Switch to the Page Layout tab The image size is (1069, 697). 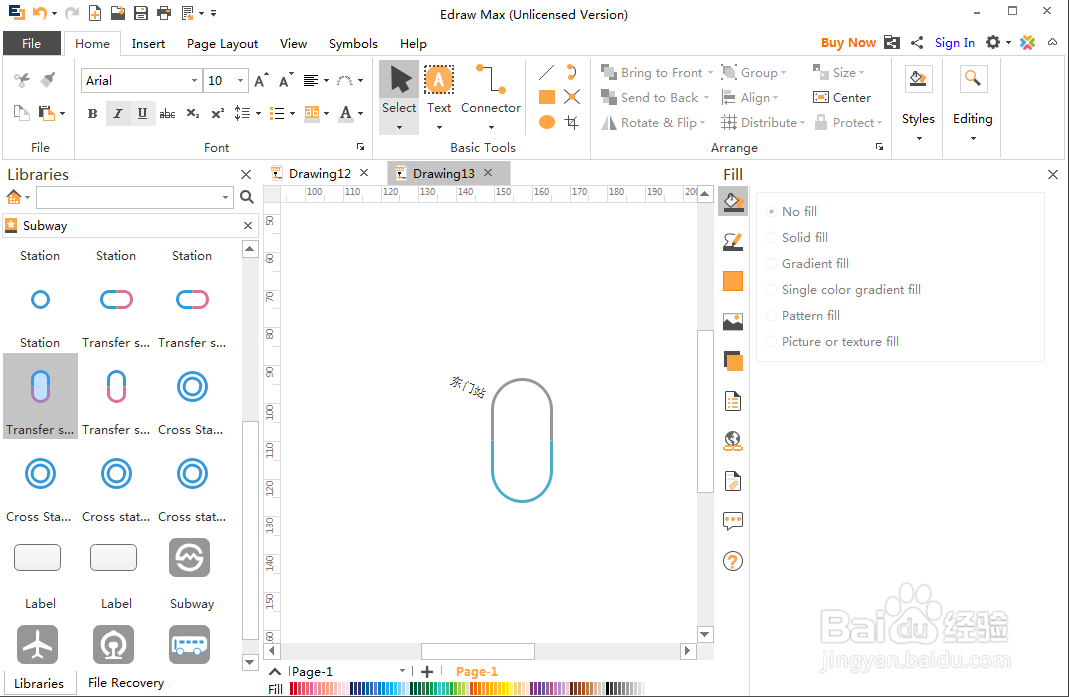point(222,44)
